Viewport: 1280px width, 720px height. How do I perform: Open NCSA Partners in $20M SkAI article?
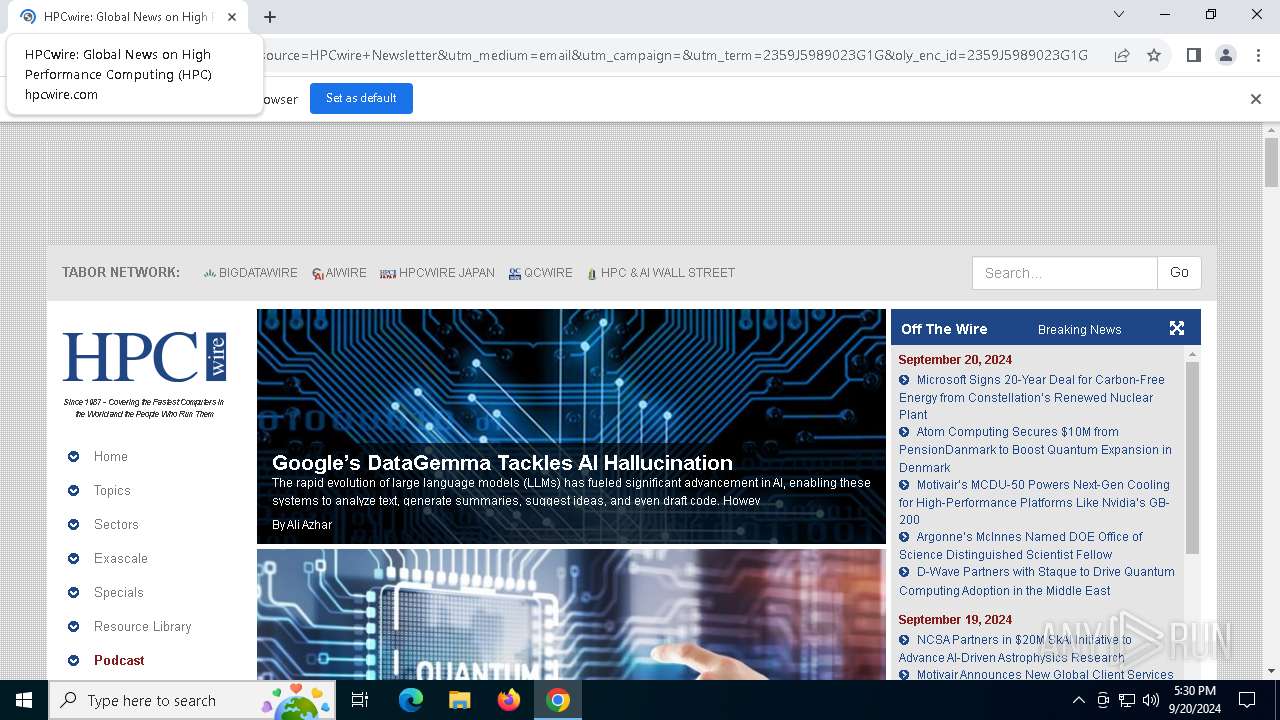pyautogui.click(x=1015, y=649)
